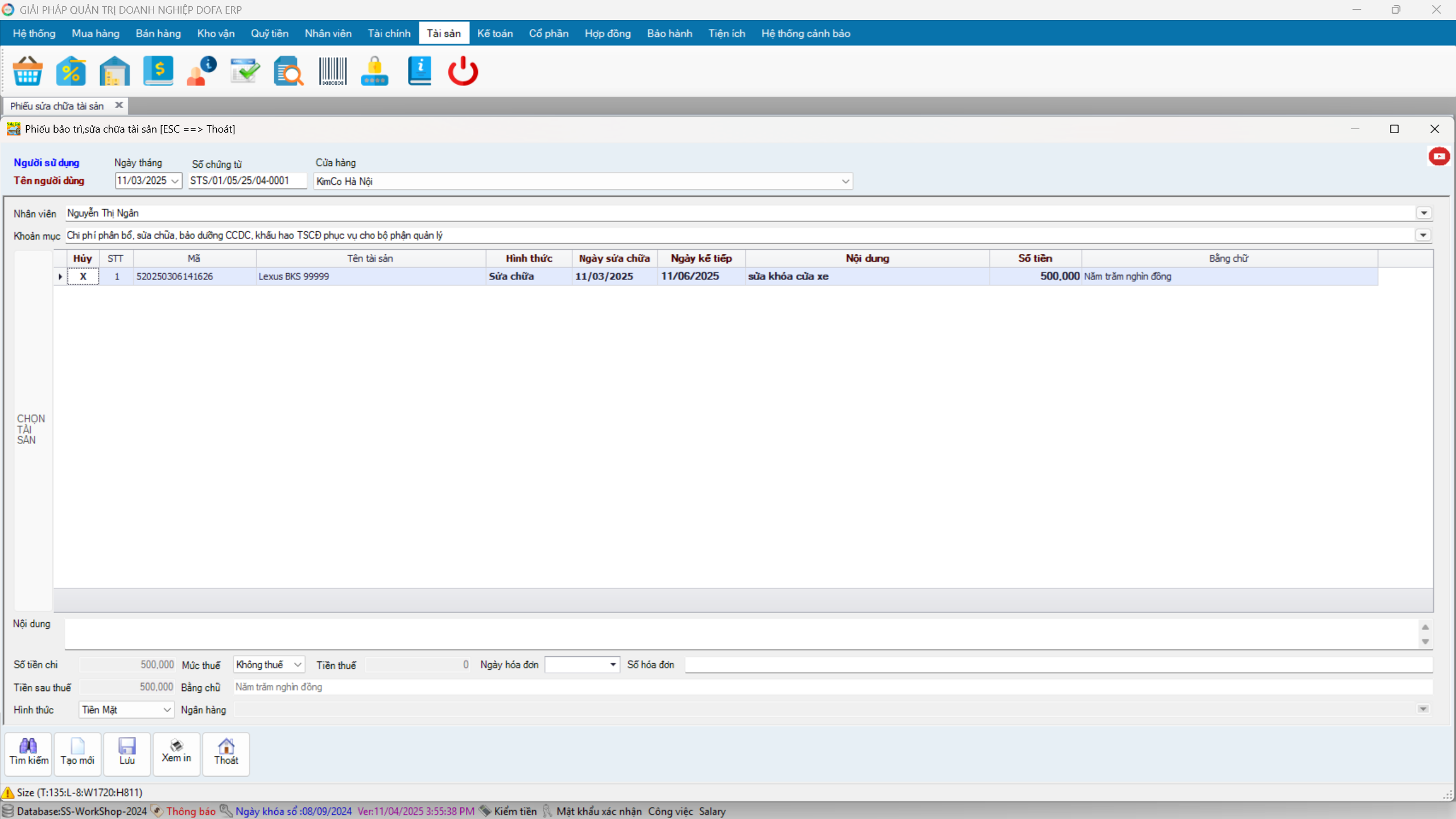Open the Ngày hóa đơn date dropdown
Screen dimensions: 1456x819
pos(613,664)
